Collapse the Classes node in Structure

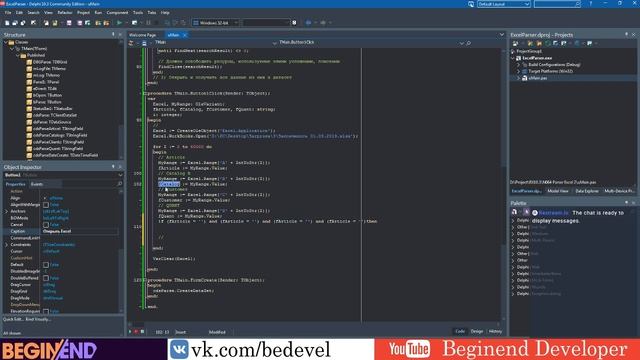coord(6,42)
